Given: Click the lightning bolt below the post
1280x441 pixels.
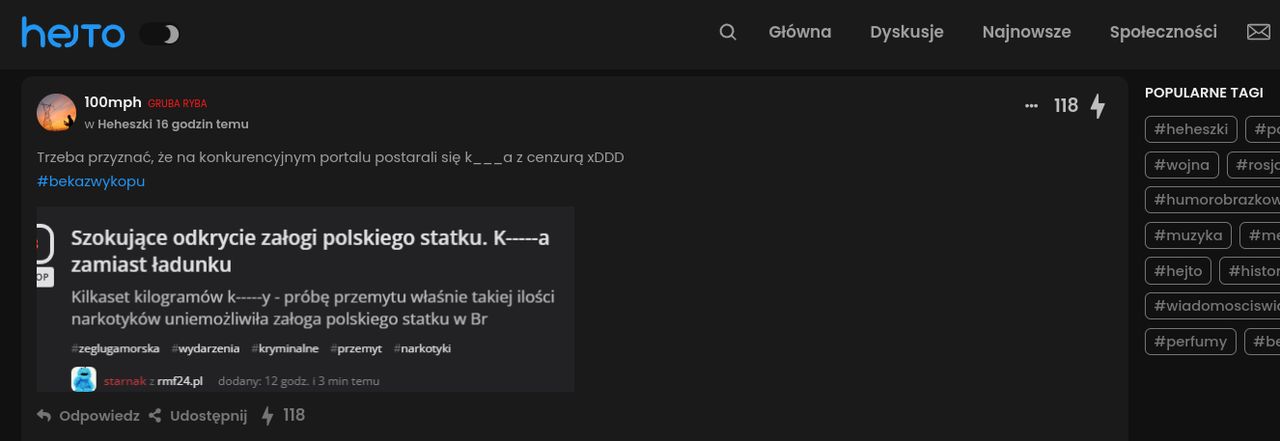Looking at the screenshot, I should 267,416.
